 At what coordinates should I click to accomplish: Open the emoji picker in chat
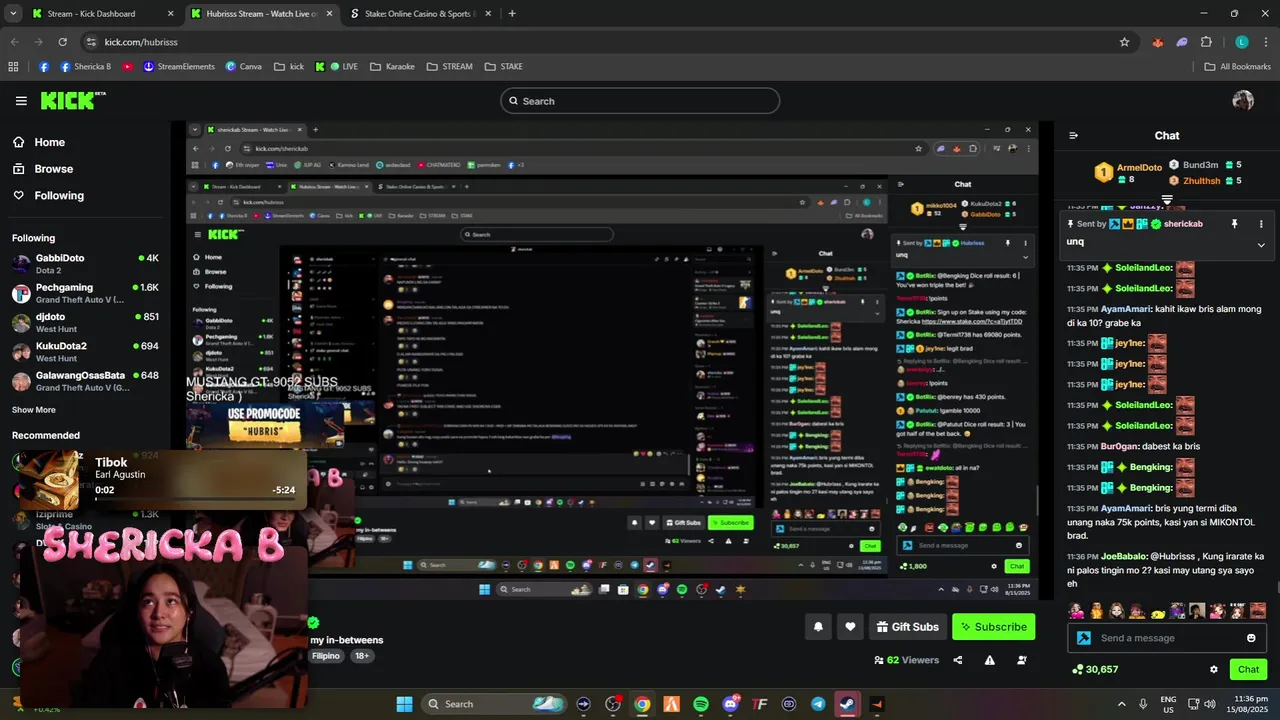(1251, 638)
